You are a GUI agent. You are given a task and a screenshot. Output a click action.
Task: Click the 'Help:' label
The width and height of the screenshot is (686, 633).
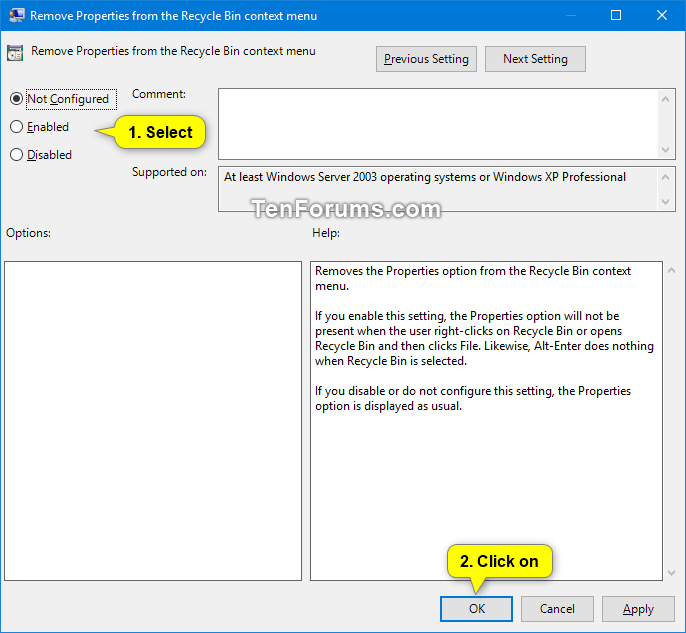326,233
